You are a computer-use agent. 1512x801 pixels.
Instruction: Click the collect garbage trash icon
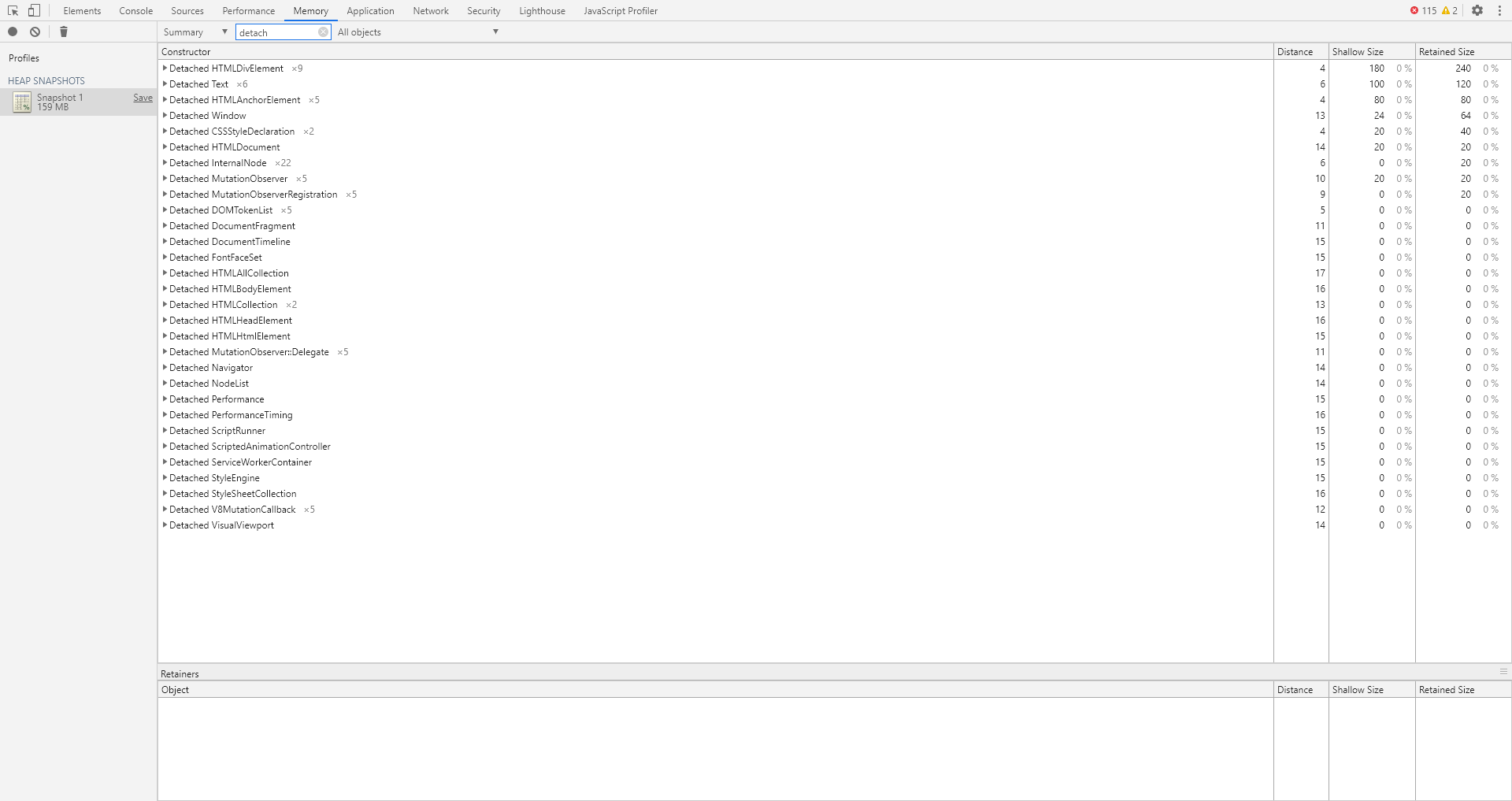click(64, 32)
